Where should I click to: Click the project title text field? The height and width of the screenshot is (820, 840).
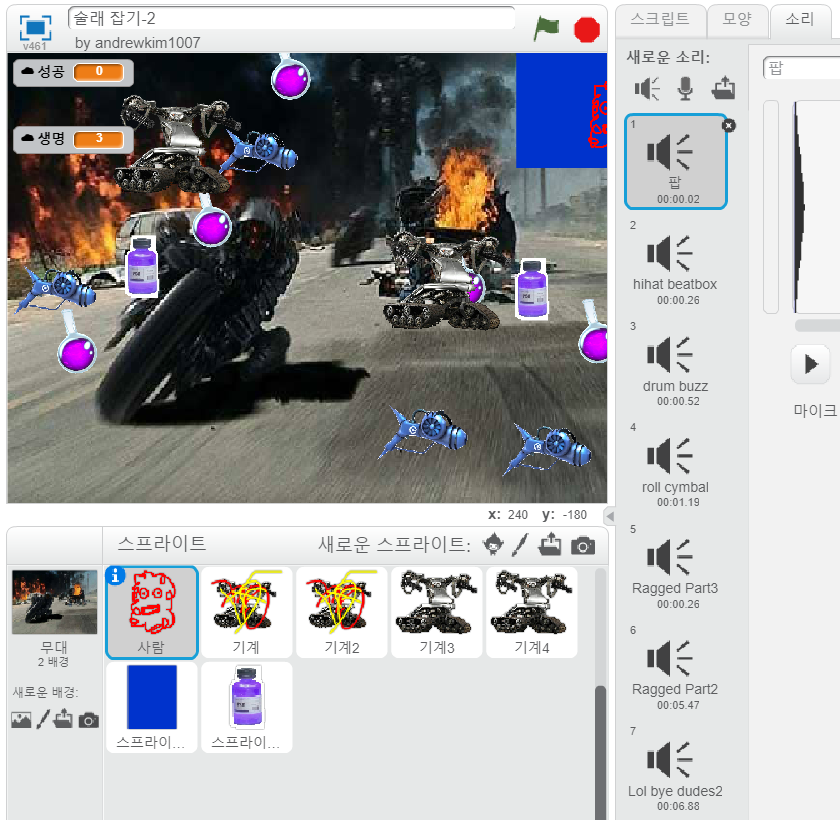click(x=291, y=18)
